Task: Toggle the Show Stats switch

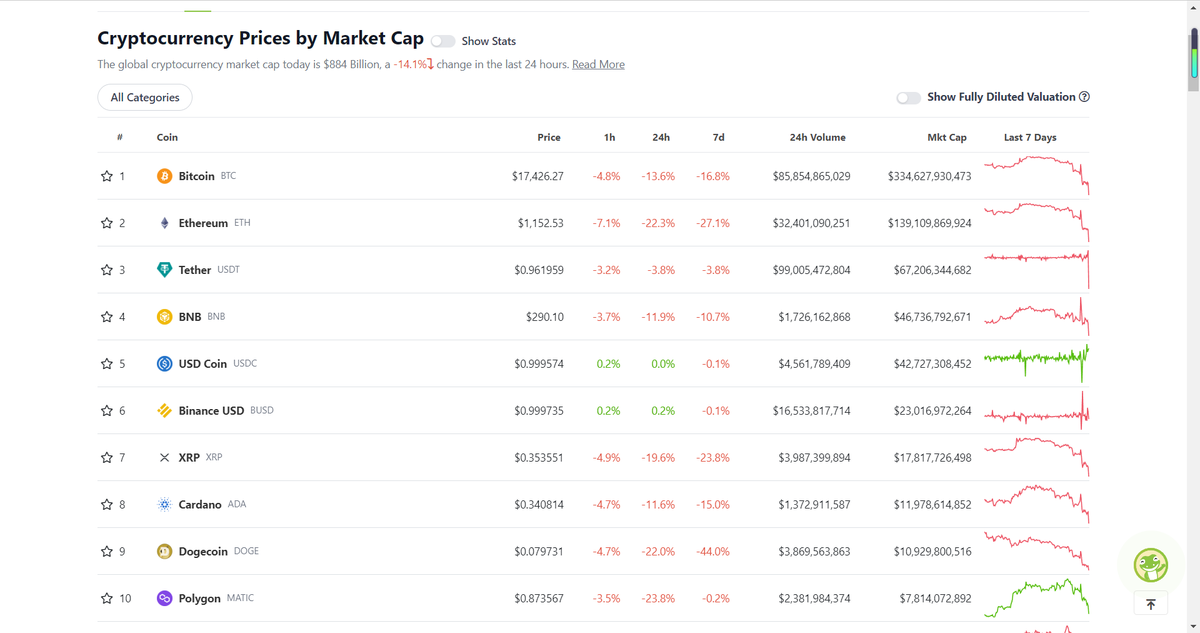Action: pos(443,41)
